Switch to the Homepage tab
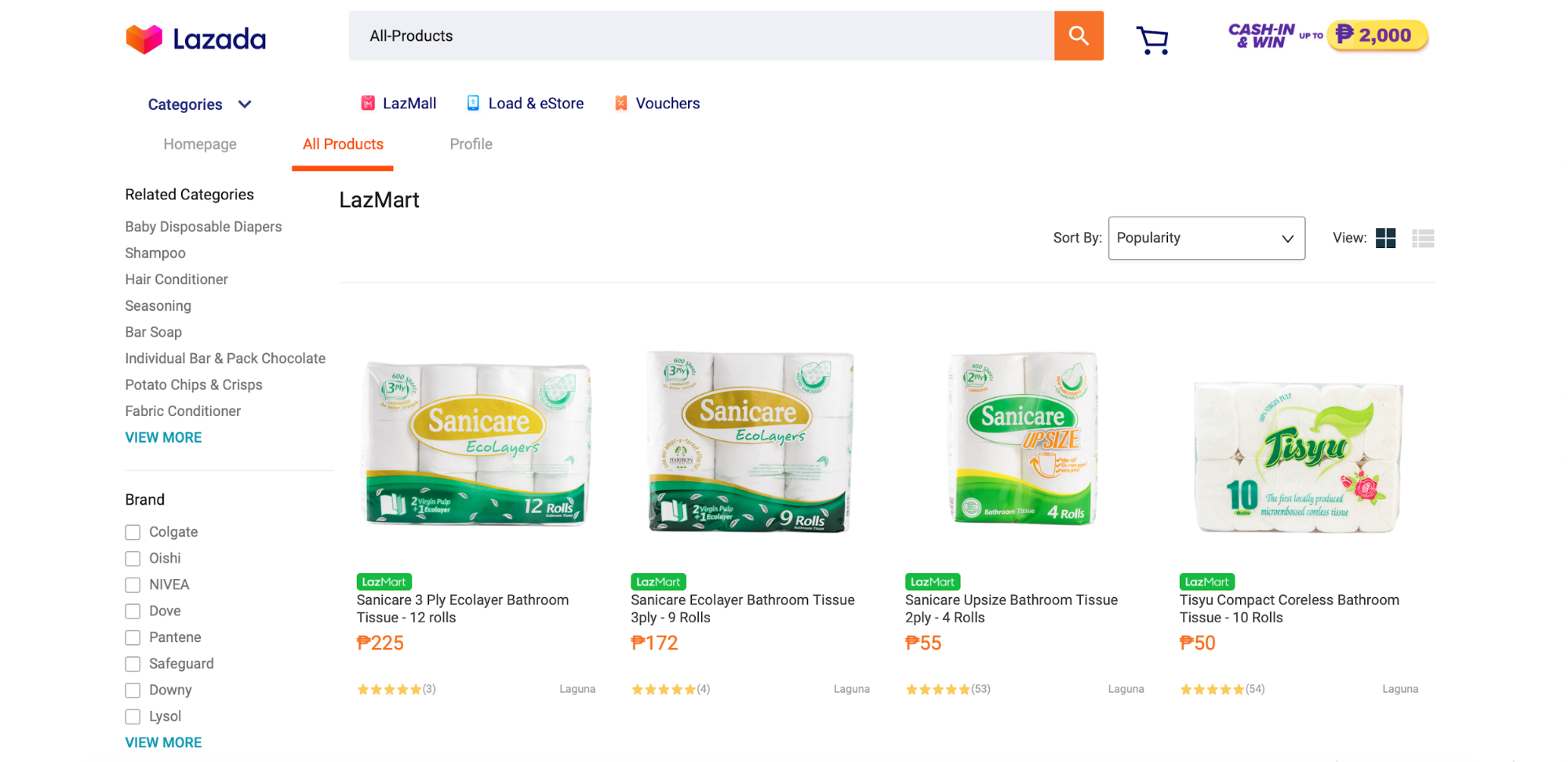1568x762 pixels. point(200,144)
